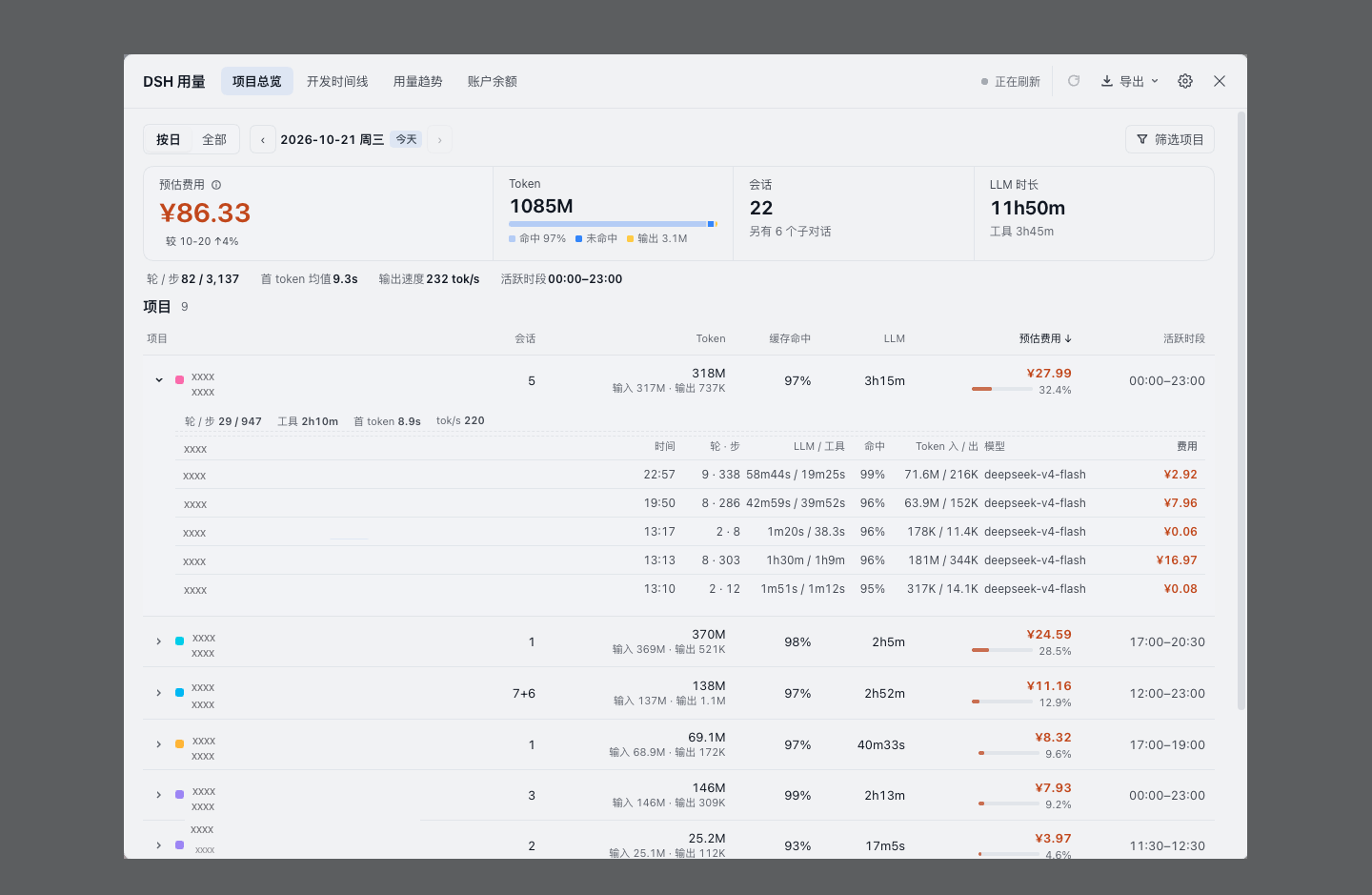The height and width of the screenshot is (895, 1372).
Task: Select the session row costing ¥7.96
Action: 690,503
